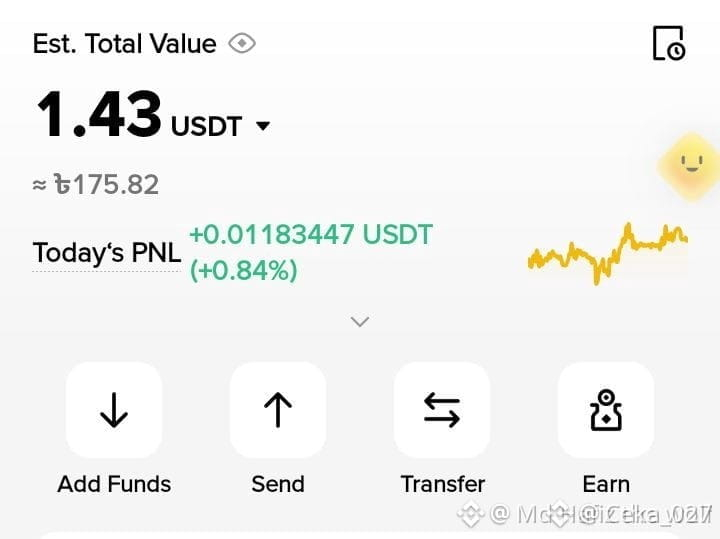Toggle the balance visibility eye icon

coord(242,44)
